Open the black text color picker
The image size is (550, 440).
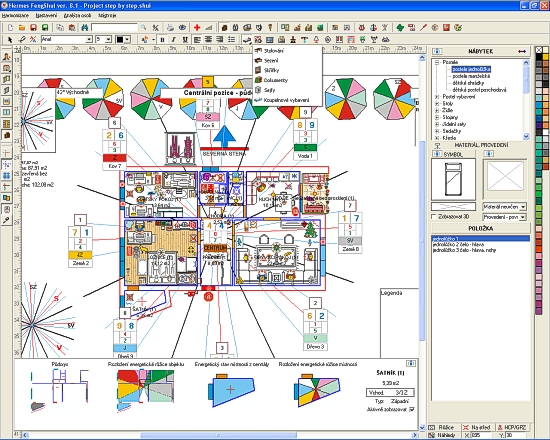[123, 39]
